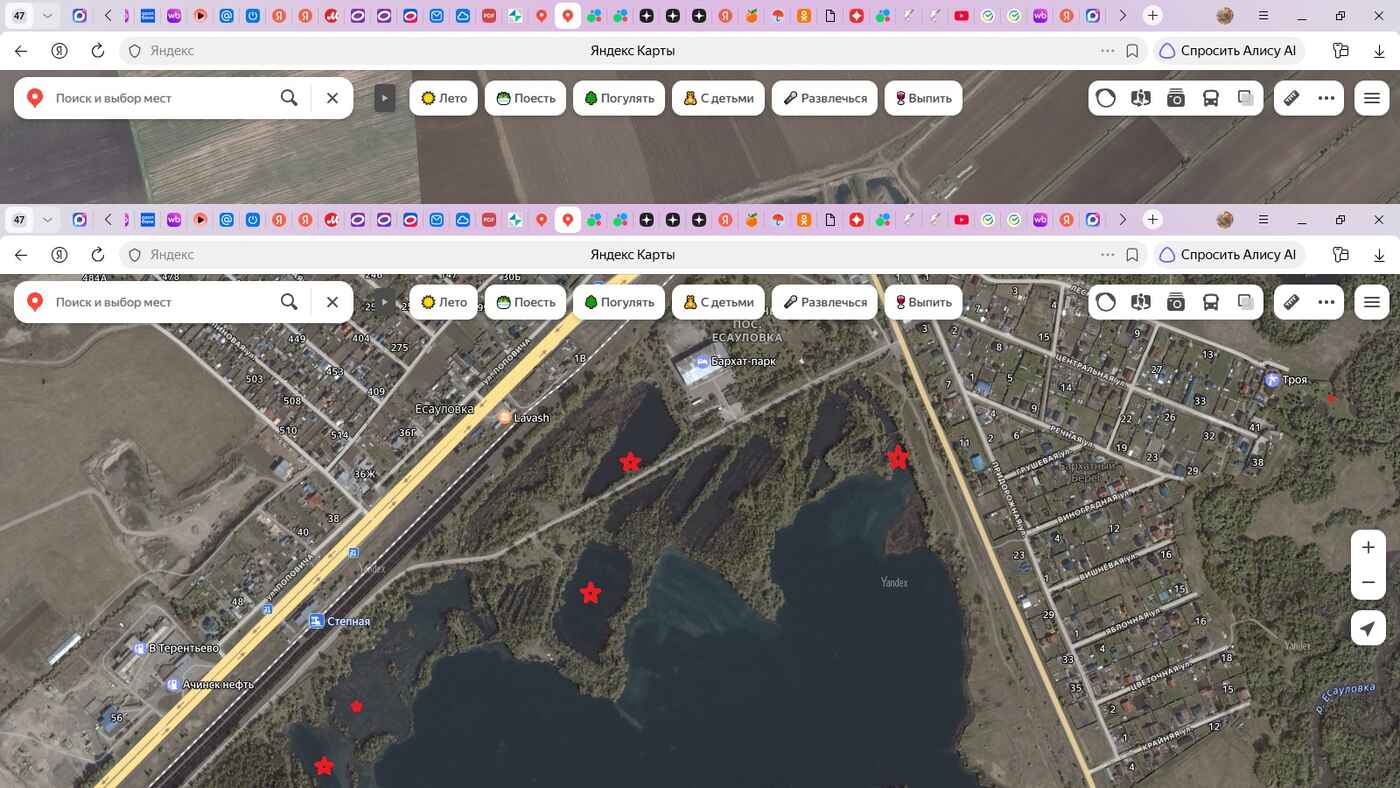Viewport: 1400px width, 788px height.
Task: Activate the ruler tool in the lower window
Action: (x=1292, y=302)
